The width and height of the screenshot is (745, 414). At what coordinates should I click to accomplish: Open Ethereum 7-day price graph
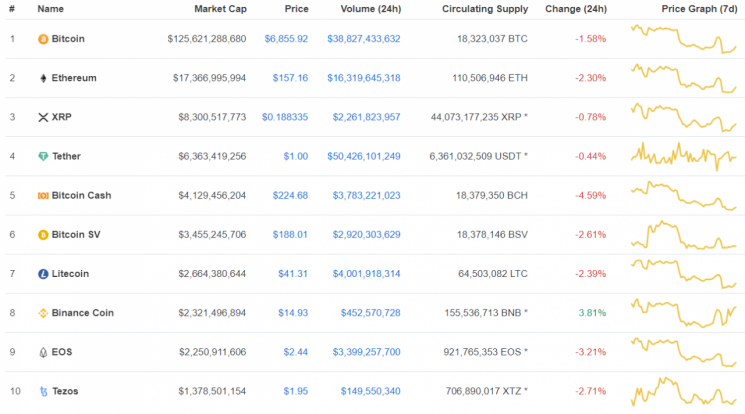pyautogui.click(x=684, y=78)
